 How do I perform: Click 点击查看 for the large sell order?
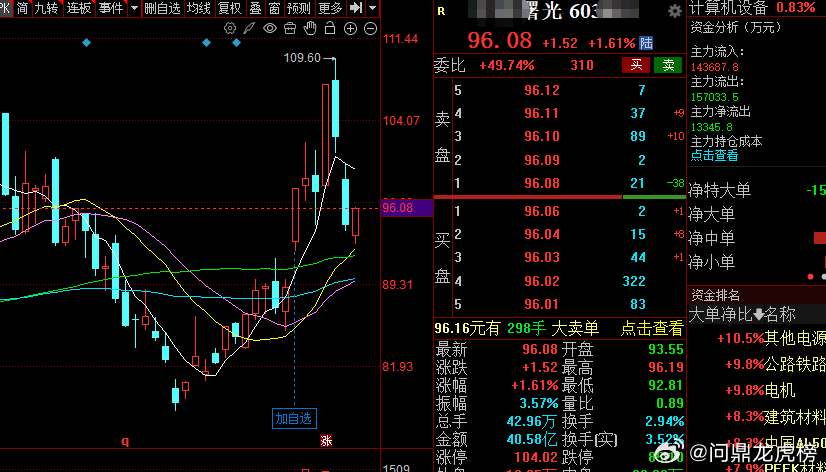point(652,329)
